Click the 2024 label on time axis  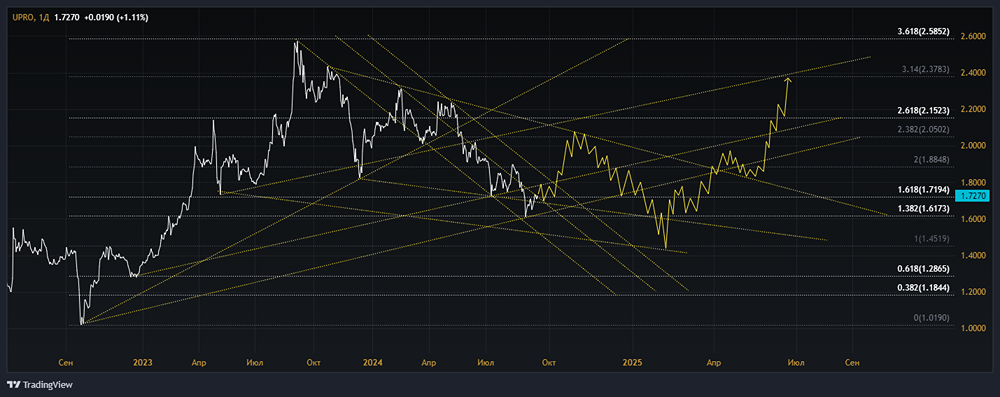(372, 363)
